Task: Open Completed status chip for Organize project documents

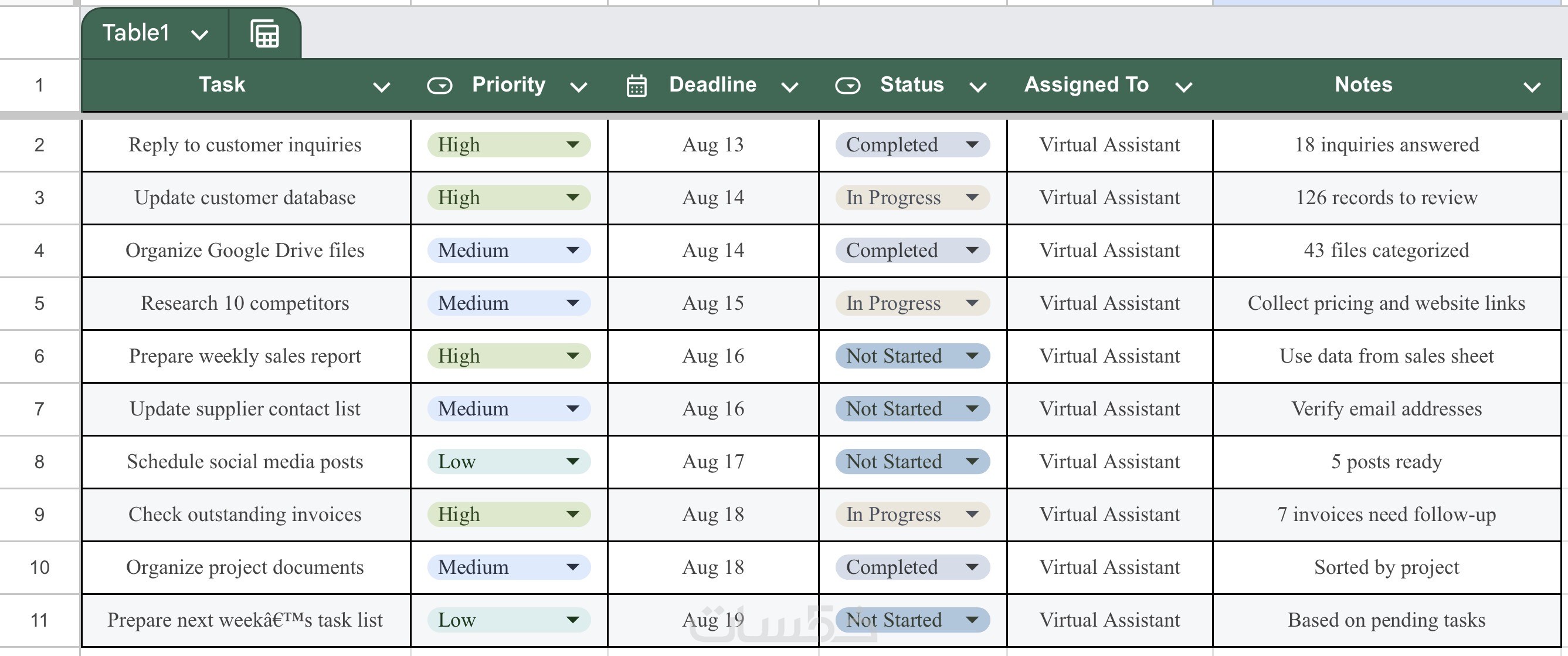Action: (x=912, y=567)
